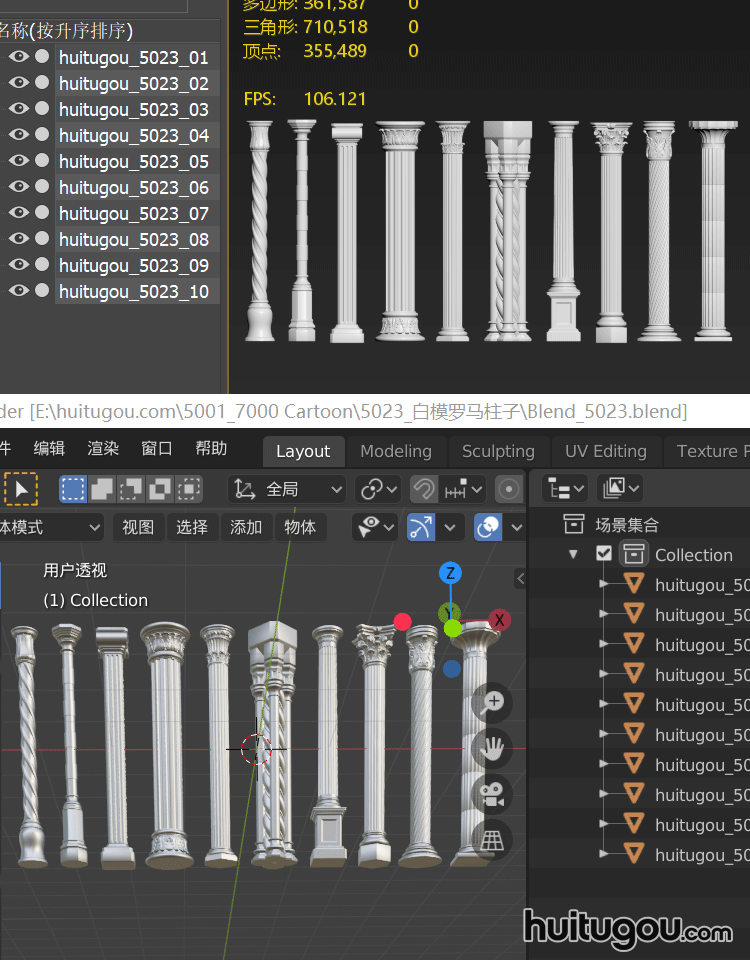Collapse the Collection tree triangle
This screenshot has width=750, height=960.
573,554
